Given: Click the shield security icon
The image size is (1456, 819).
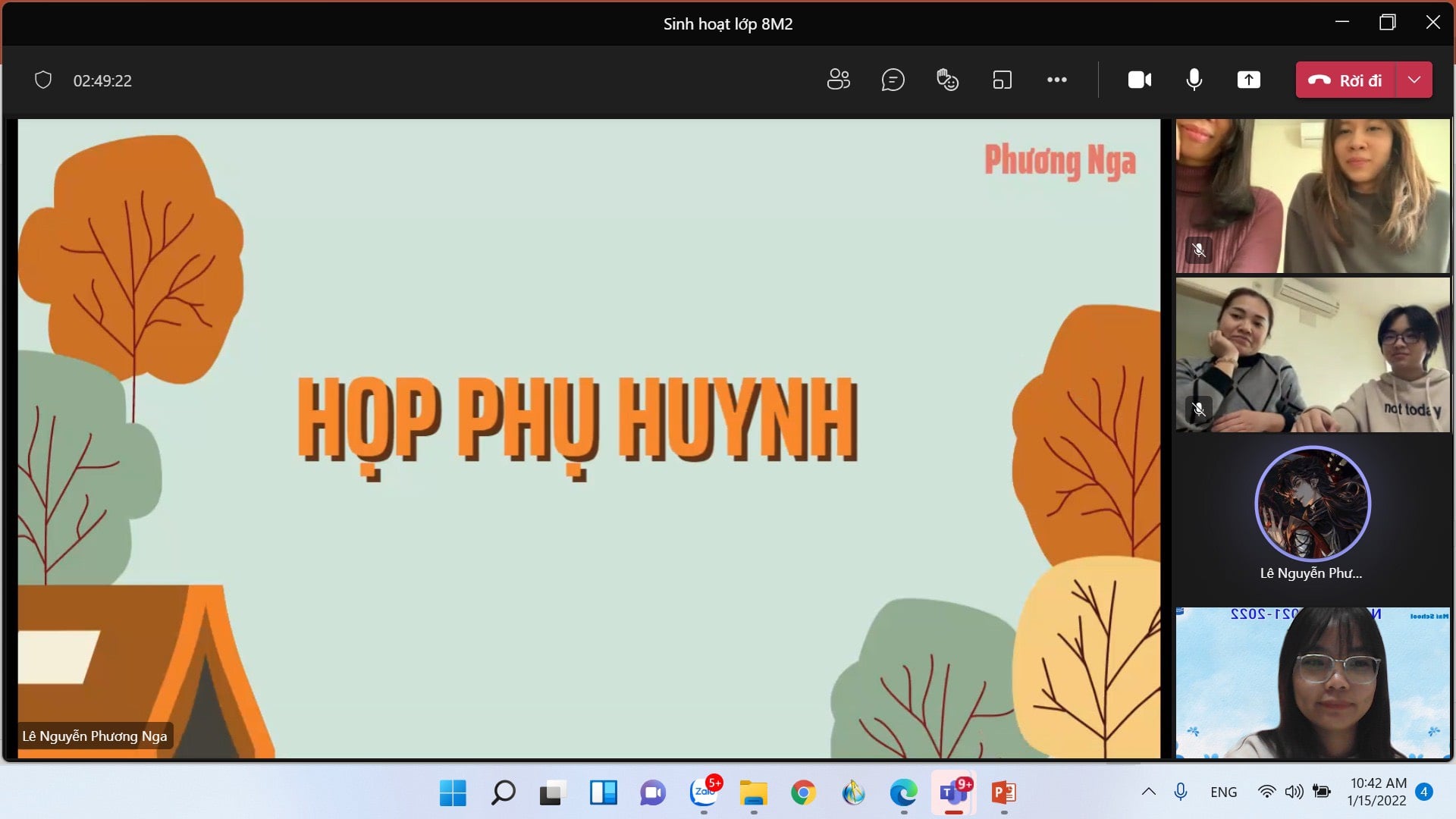Looking at the screenshot, I should (x=43, y=80).
